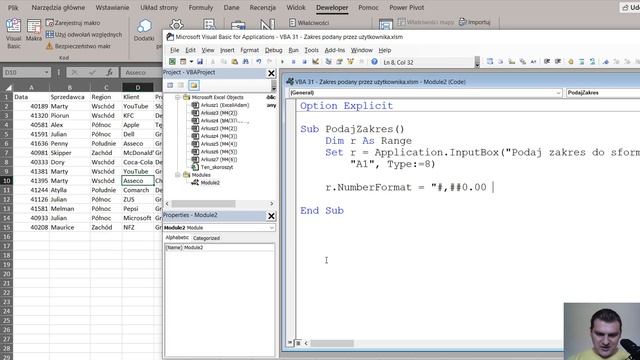
Task: Click the Reset (stop) icon
Action: [304, 62]
